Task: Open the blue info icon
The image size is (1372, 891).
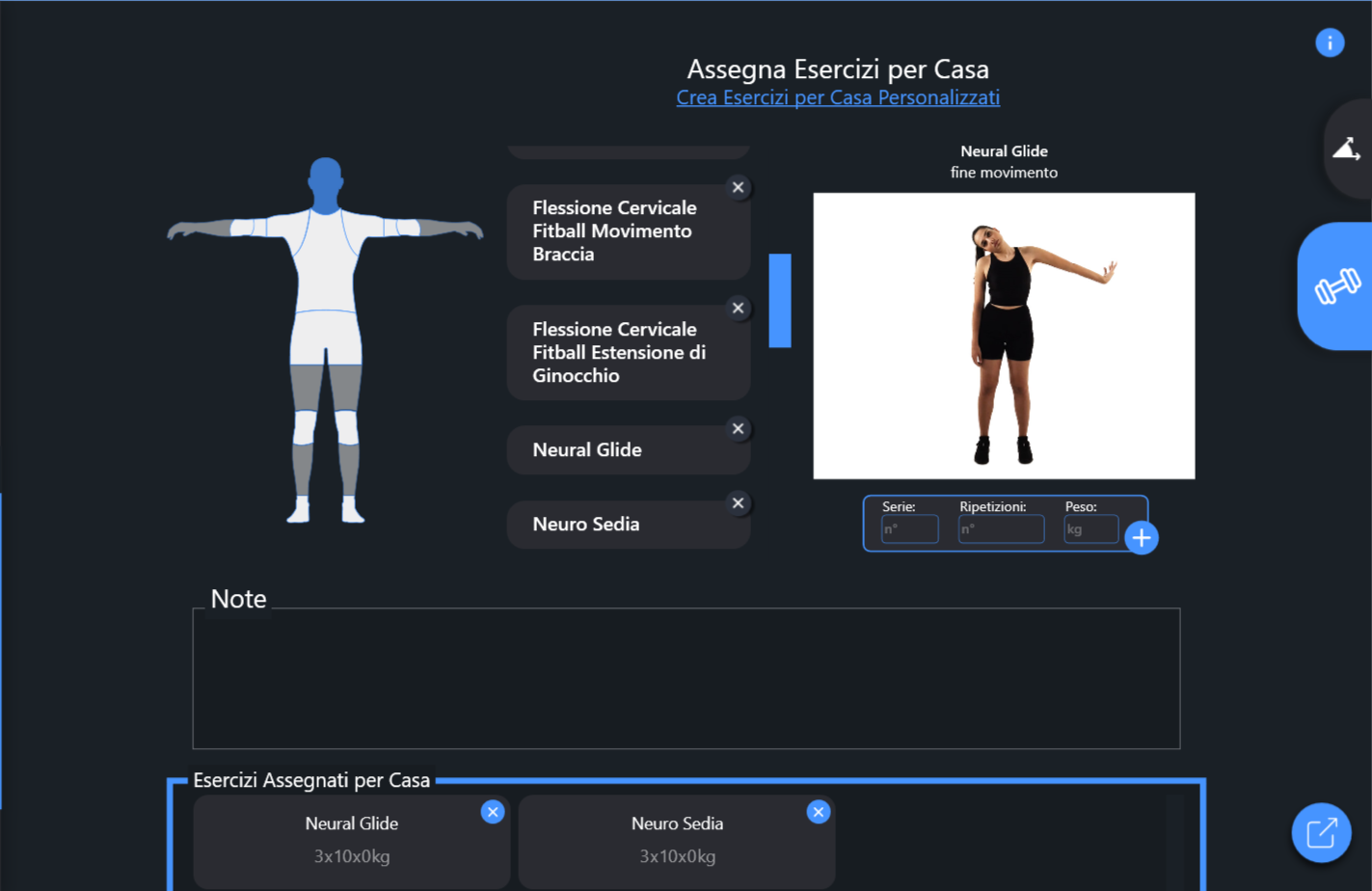Action: (x=1330, y=42)
